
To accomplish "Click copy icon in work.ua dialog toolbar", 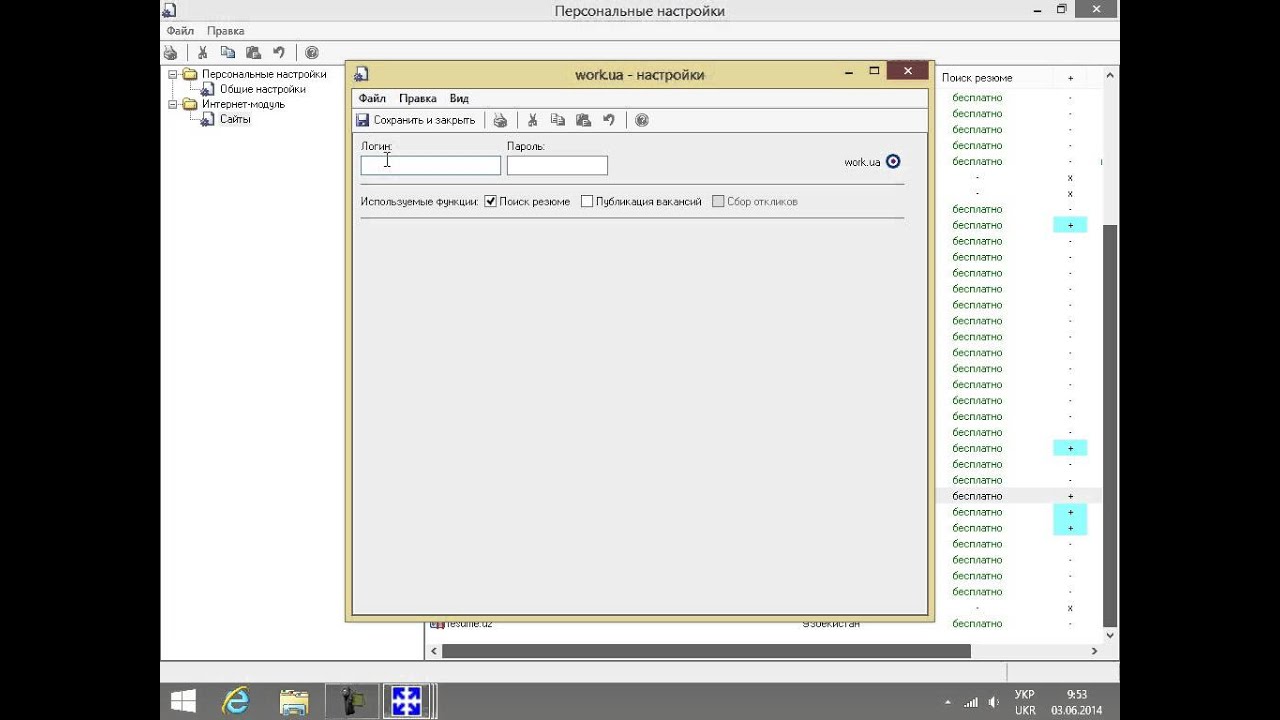I will (558, 120).
